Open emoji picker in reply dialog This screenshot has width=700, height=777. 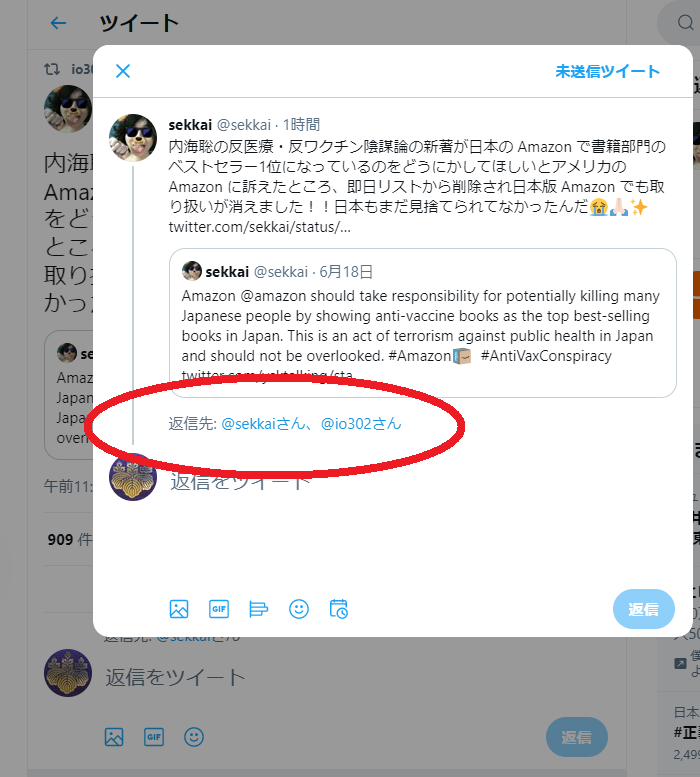point(299,609)
